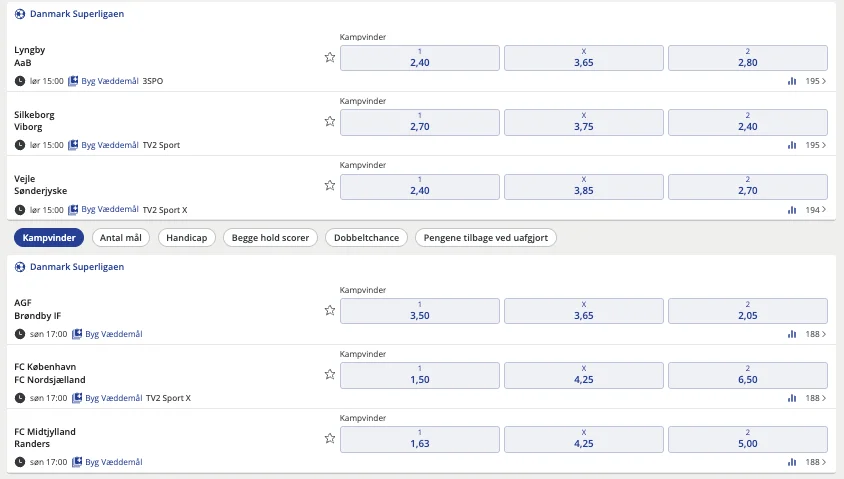Switch to Handicap market tab
The image size is (844, 479).
(187, 238)
